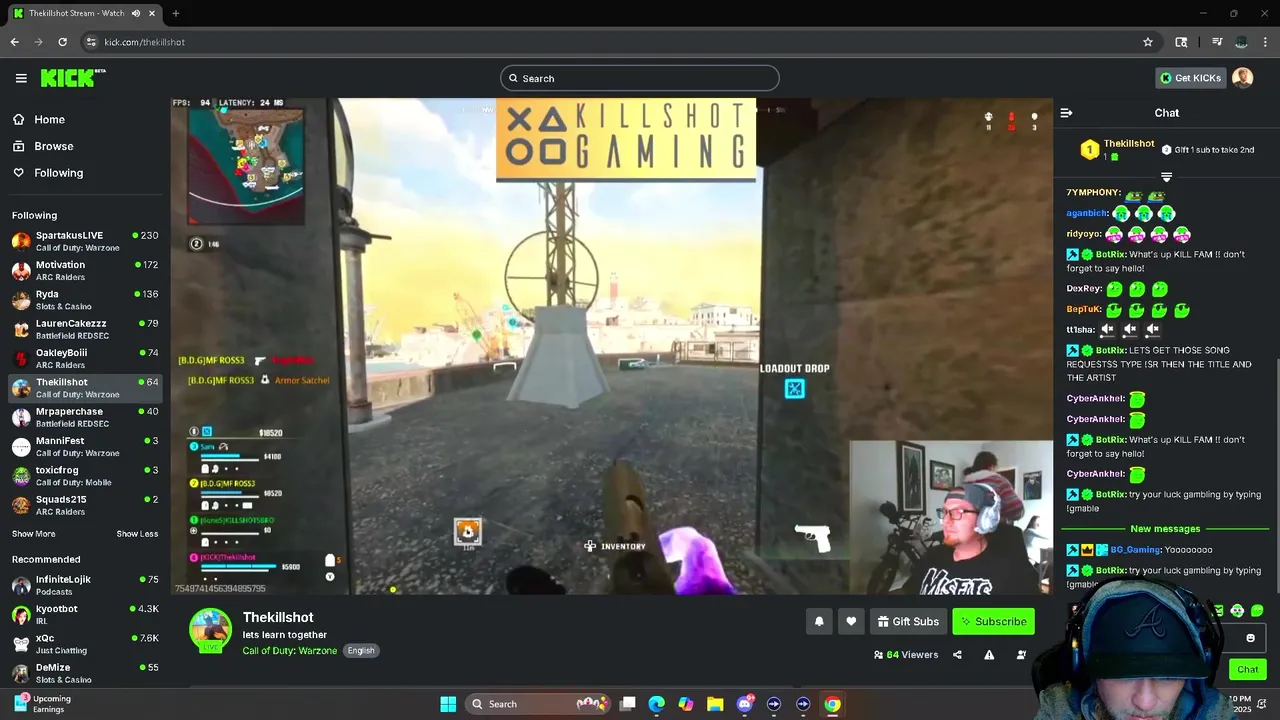Viewport: 1280px width, 720px height.
Task: Open the user profile avatar menu
Action: (1243, 78)
